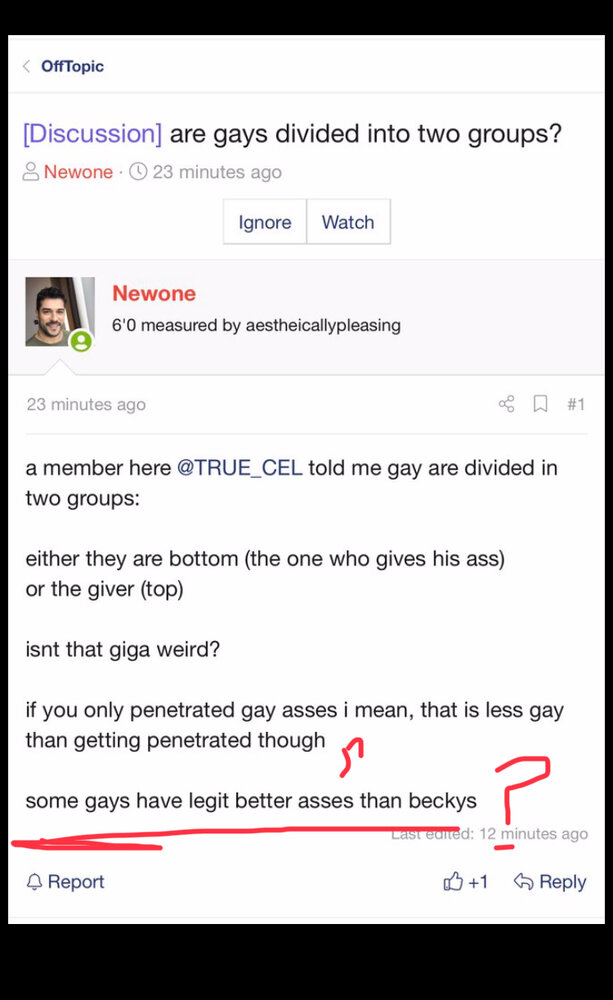The height and width of the screenshot is (1000, 613).
Task: Go back using the chevron beside OffTopic
Action: point(27,66)
